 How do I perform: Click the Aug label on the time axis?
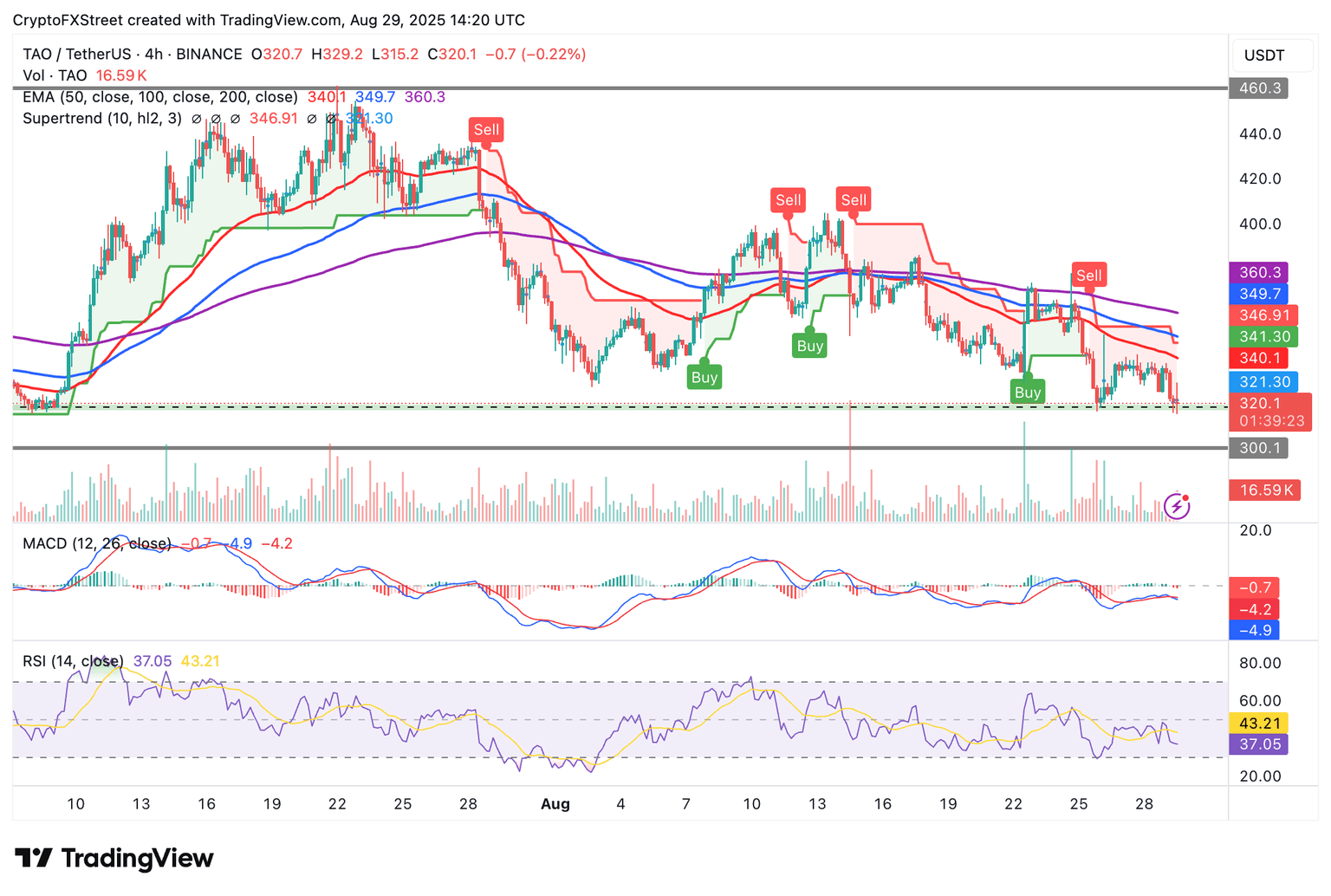click(x=555, y=803)
